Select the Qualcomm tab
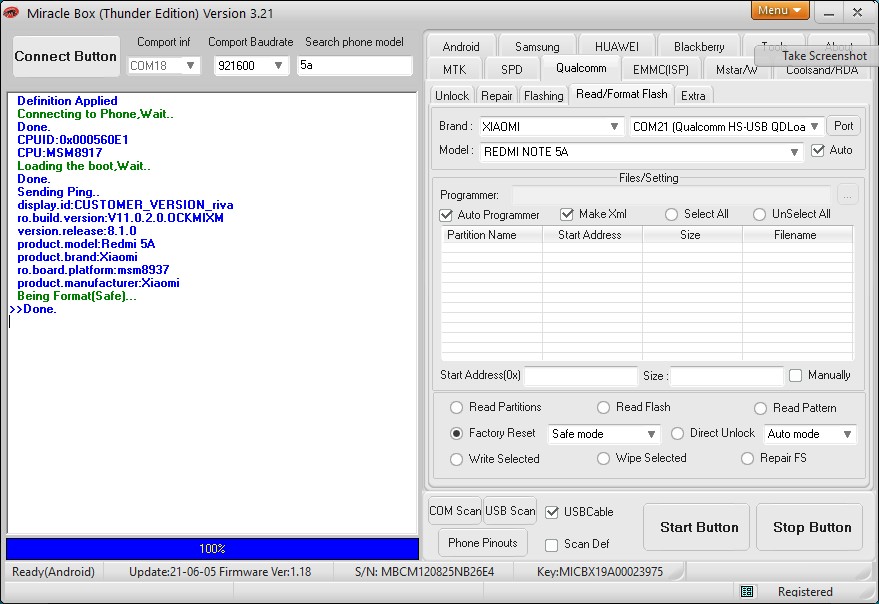 [581, 68]
